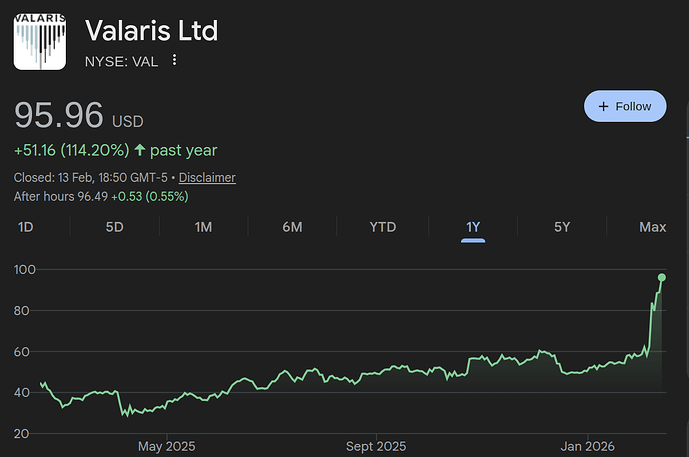
Task: Click the chart's latest price endpoint dot
Action: [662, 277]
